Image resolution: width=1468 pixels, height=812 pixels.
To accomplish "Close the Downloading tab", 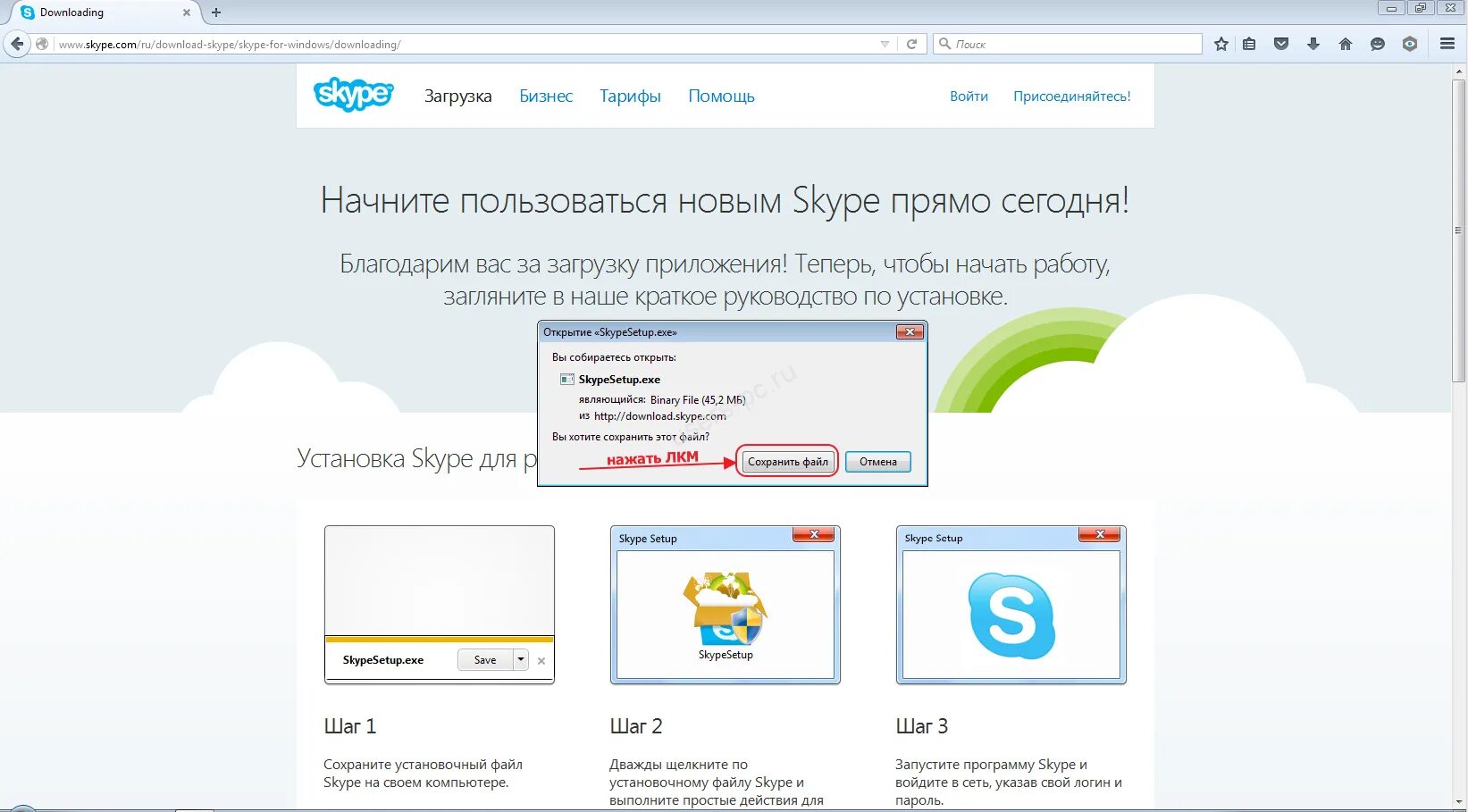I will point(187,13).
